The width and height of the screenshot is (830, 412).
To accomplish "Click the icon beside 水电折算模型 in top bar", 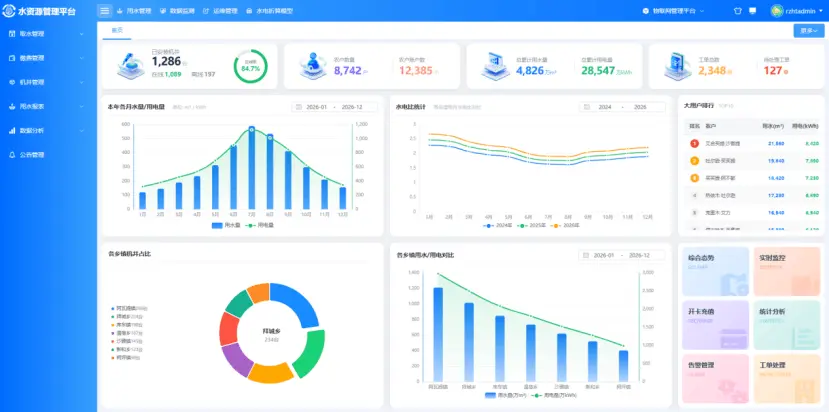I will [x=249, y=11].
